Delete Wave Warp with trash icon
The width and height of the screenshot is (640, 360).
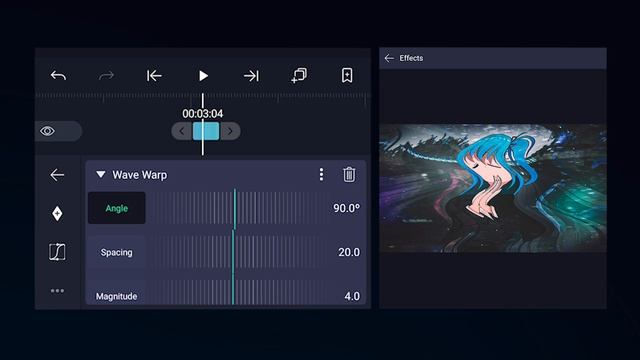(x=349, y=175)
